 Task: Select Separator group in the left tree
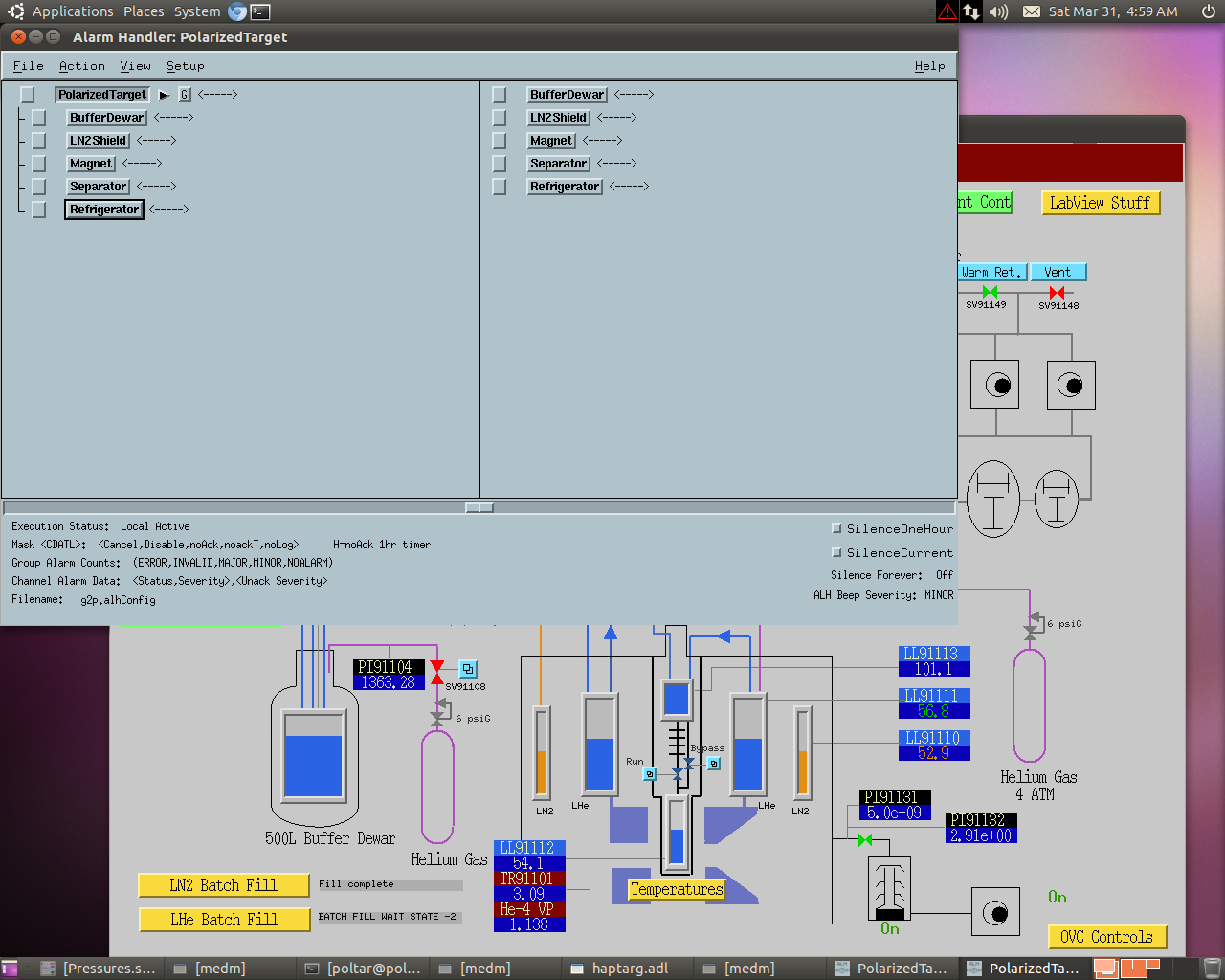click(98, 187)
